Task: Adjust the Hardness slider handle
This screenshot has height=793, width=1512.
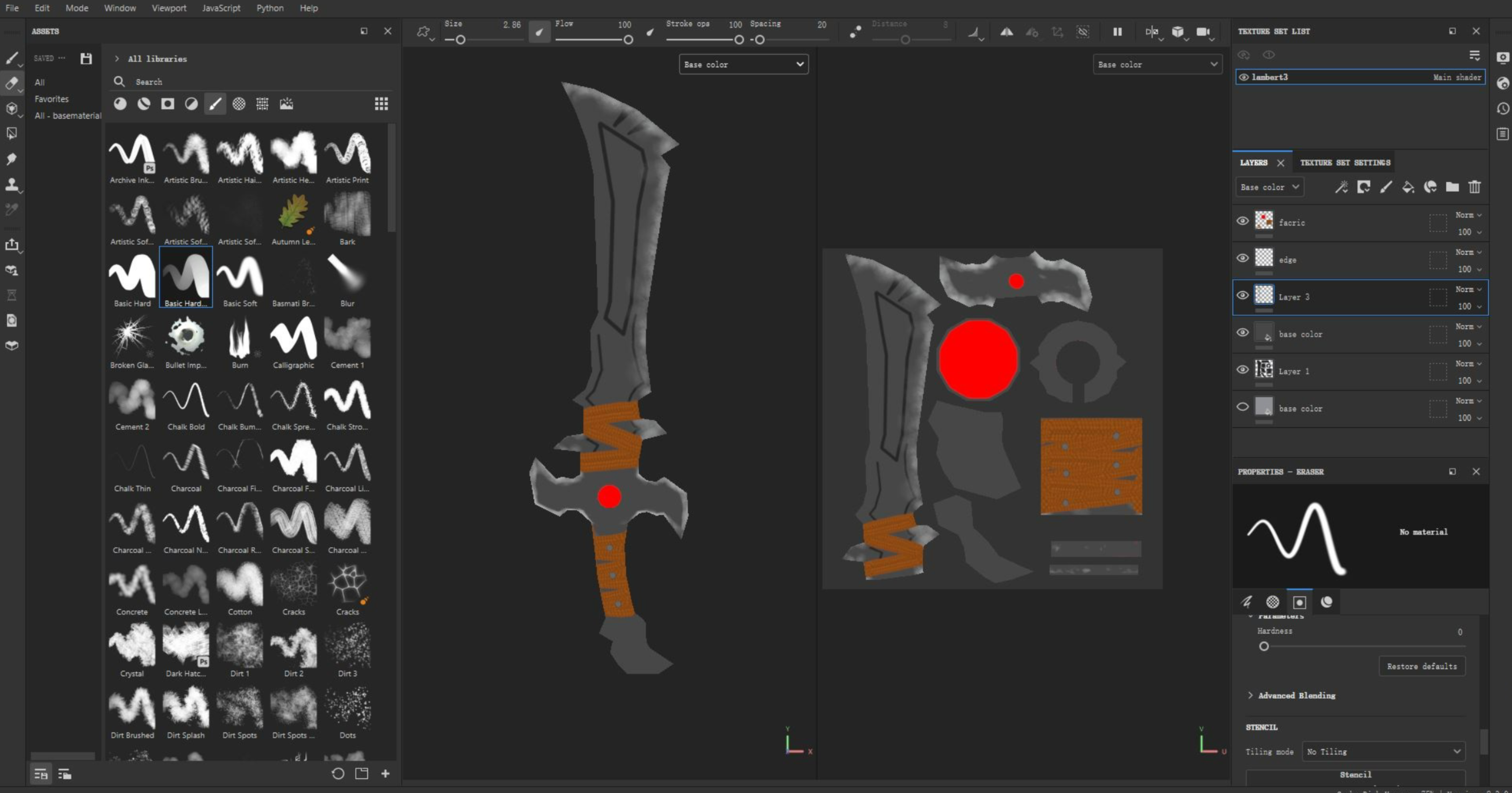Action: (x=1264, y=646)
